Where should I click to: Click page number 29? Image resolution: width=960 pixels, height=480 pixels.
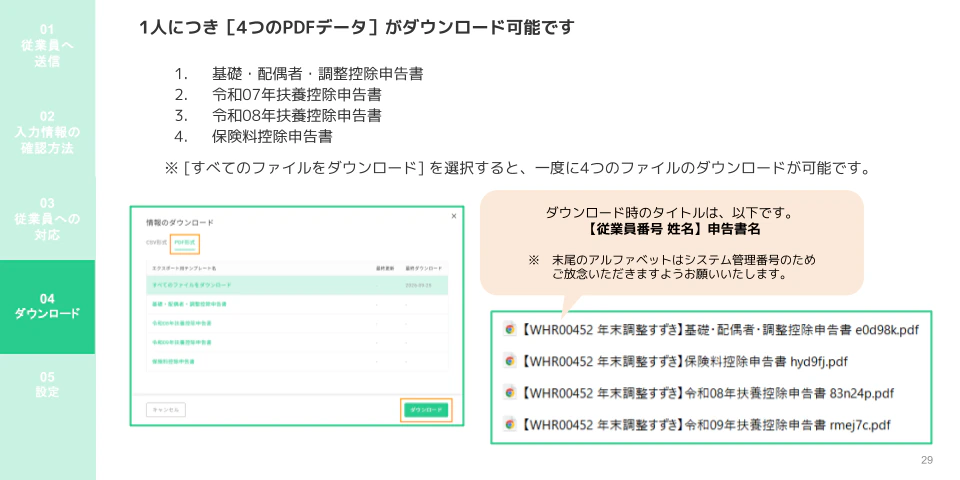926,460
